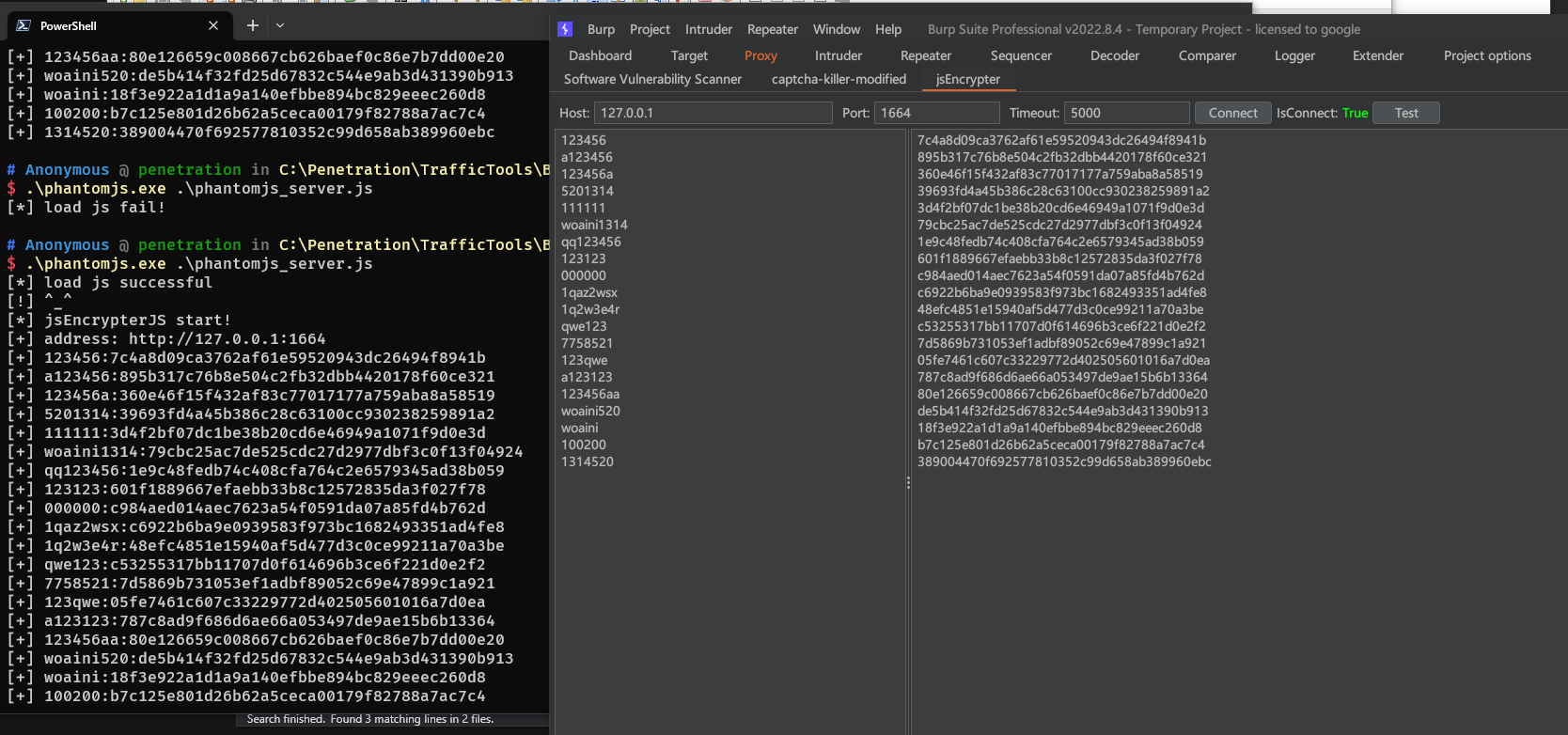Screen dimensions: 1568x735
Task: Go to the Repeater tool tab
Action: 926,55
